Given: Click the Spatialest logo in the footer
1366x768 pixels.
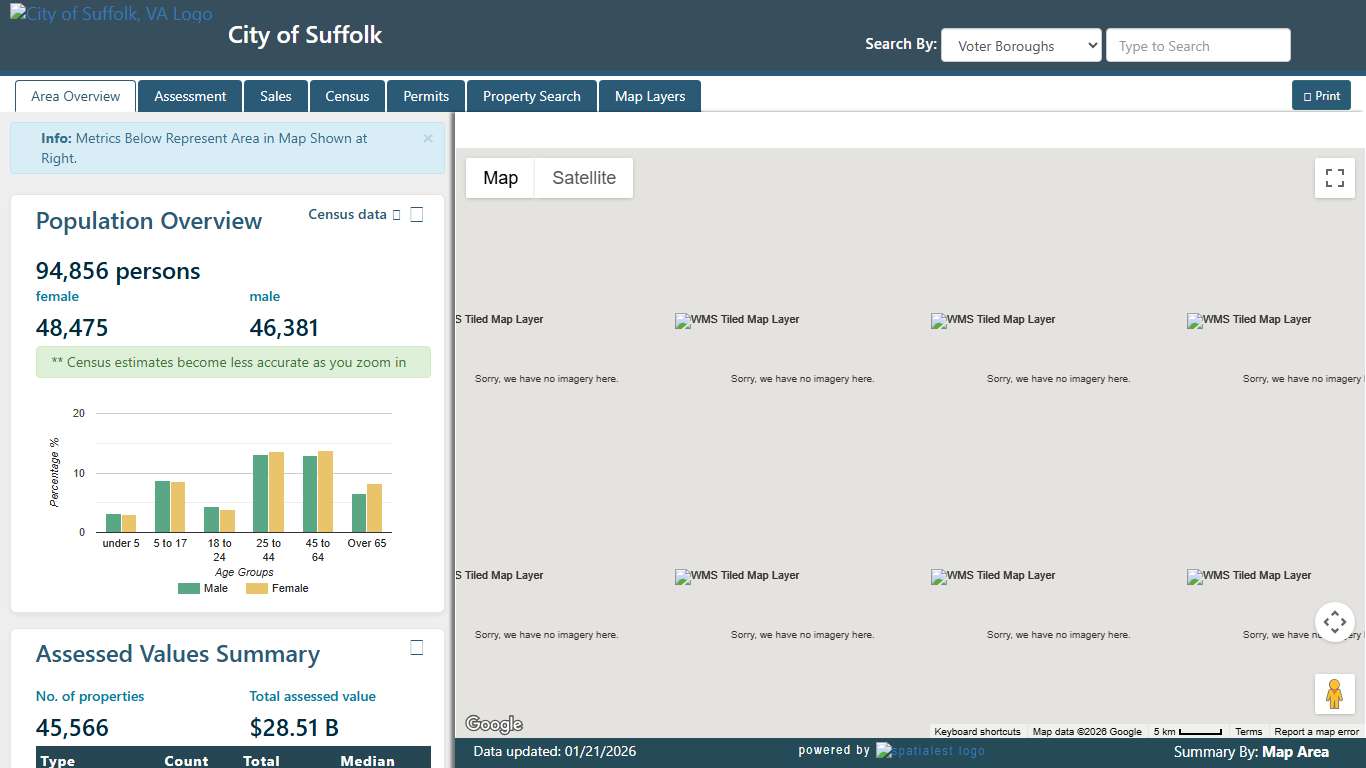Looking at the screenshot, I should pyautogui.click(x=930, y=751).
